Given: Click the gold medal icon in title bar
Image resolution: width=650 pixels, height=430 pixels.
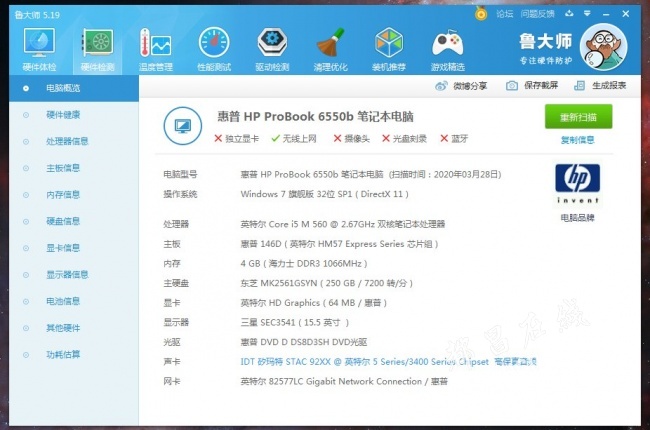Looking at the screenshot, I should coord(481,14).
